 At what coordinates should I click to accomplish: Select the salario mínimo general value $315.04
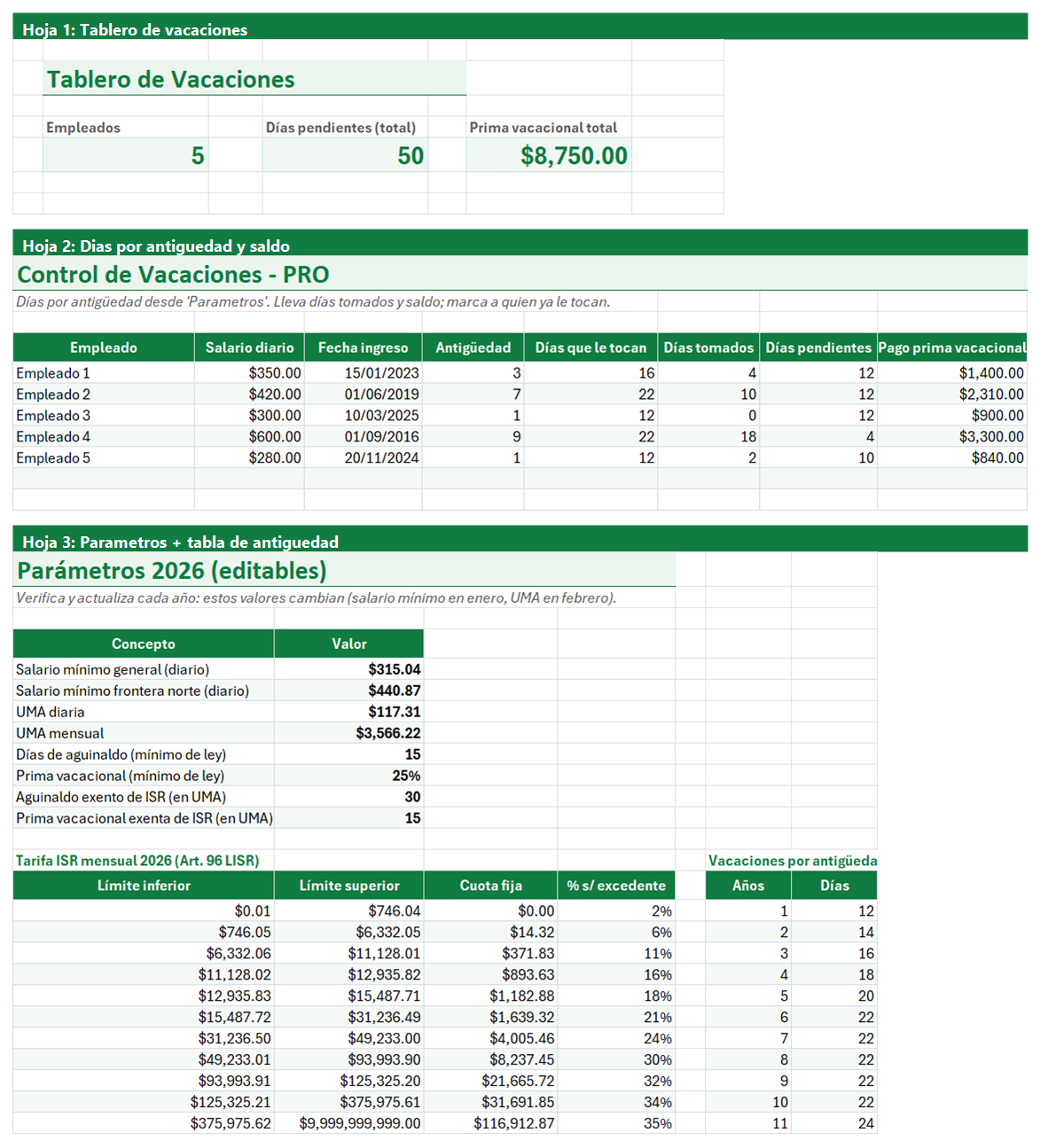[x=349, y=669]
